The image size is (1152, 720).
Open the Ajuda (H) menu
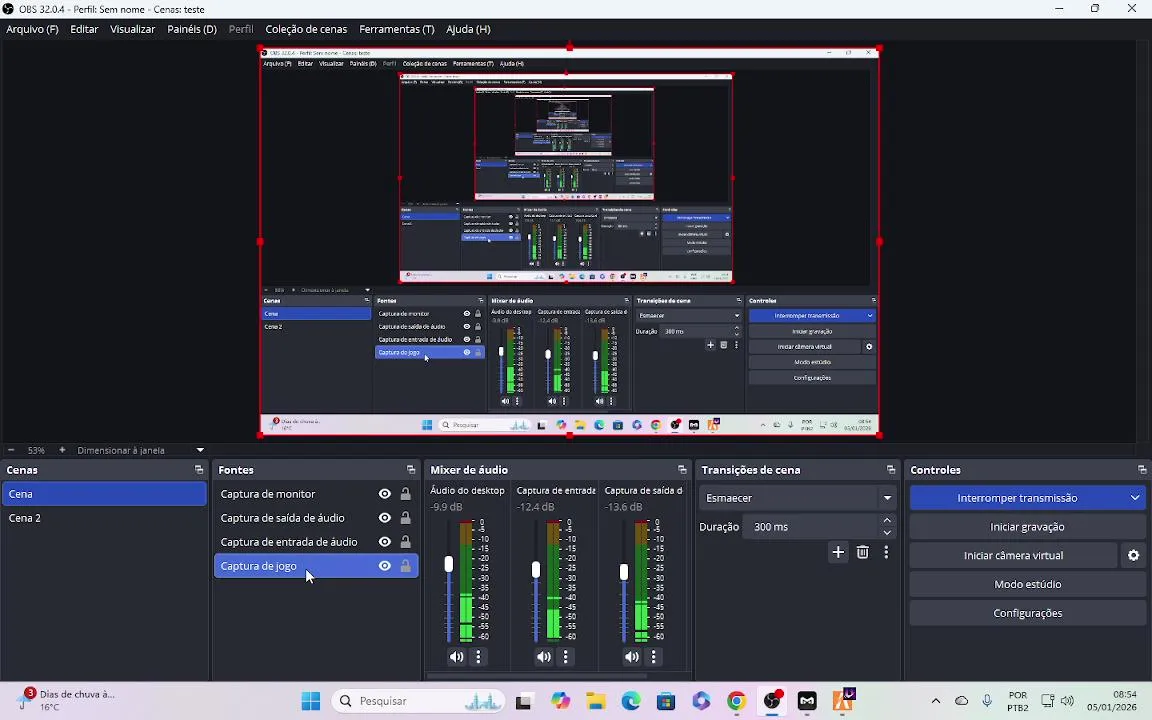(x=468, y=29)
